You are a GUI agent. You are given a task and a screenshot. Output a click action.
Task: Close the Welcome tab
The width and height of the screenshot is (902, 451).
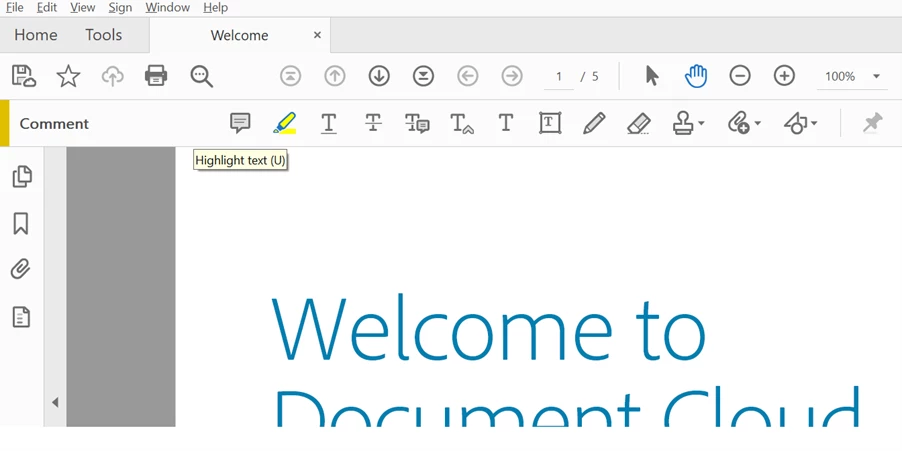[317, 35]
